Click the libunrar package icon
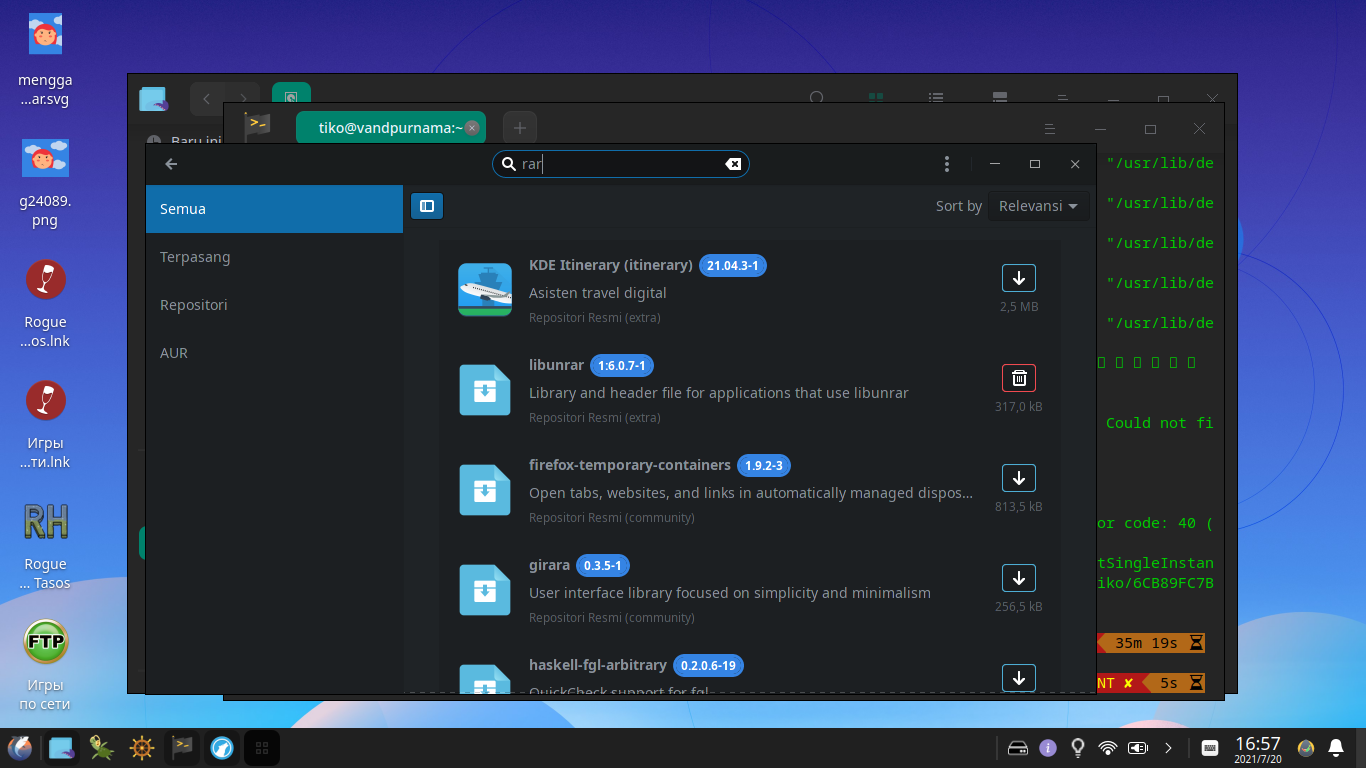The image size is (1366, 768). coord(485,390)
